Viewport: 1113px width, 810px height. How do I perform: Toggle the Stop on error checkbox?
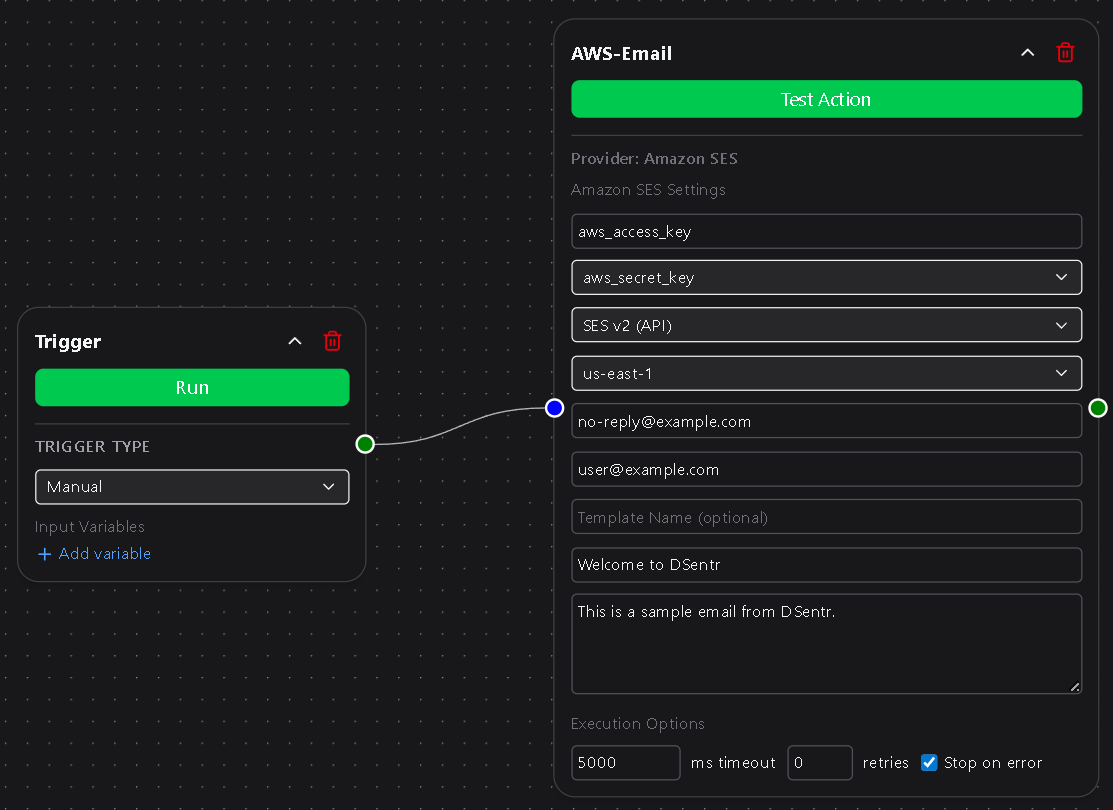pos(928,762)
